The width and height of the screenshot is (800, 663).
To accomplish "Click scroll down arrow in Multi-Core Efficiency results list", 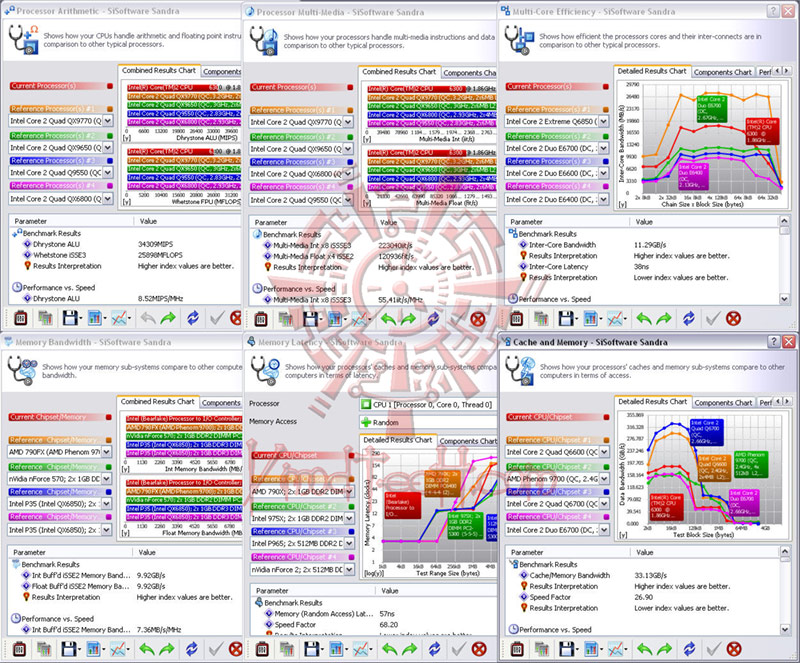I will pos(784,299).
